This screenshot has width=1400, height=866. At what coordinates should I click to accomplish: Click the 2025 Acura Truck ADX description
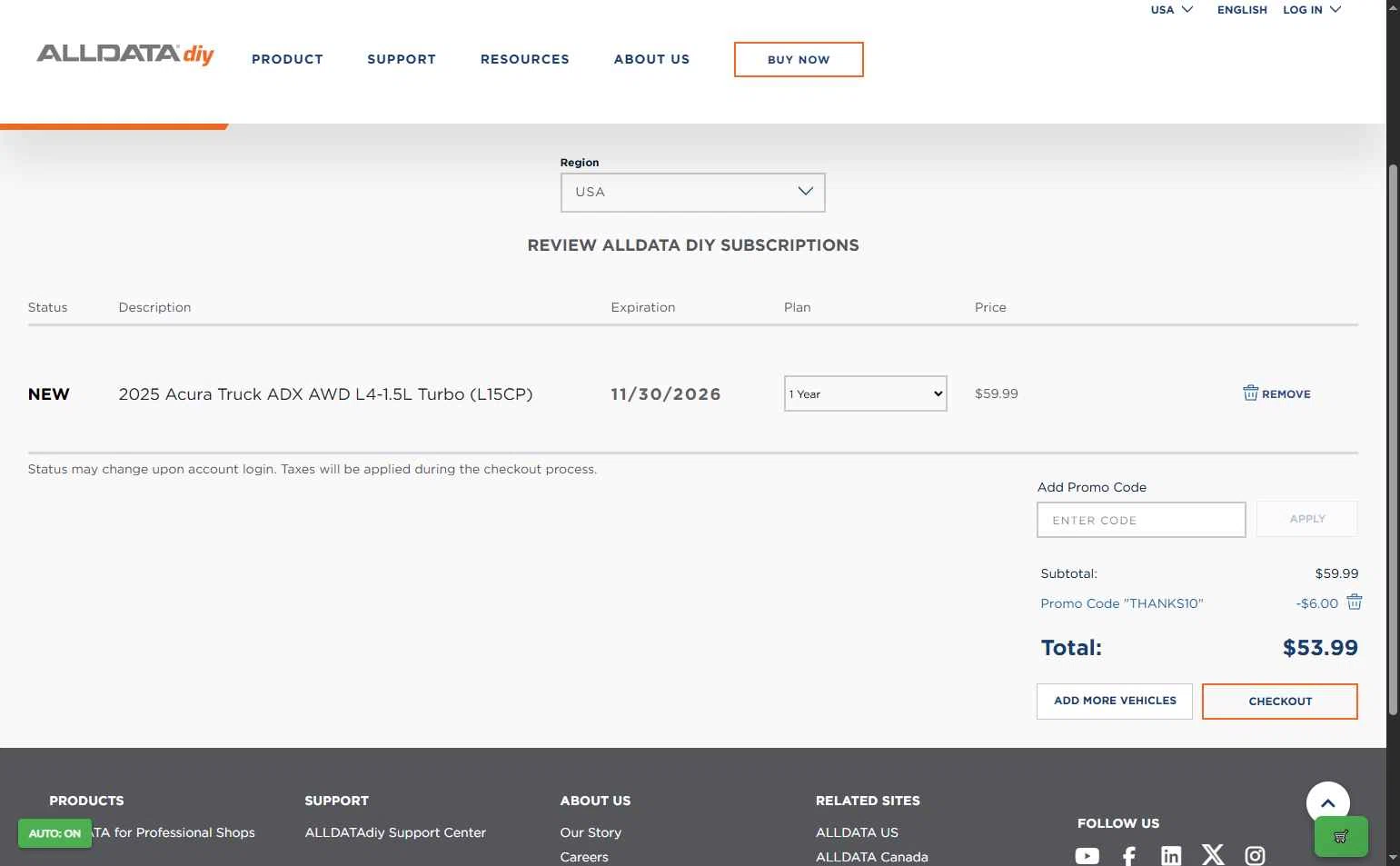[325, 393]
